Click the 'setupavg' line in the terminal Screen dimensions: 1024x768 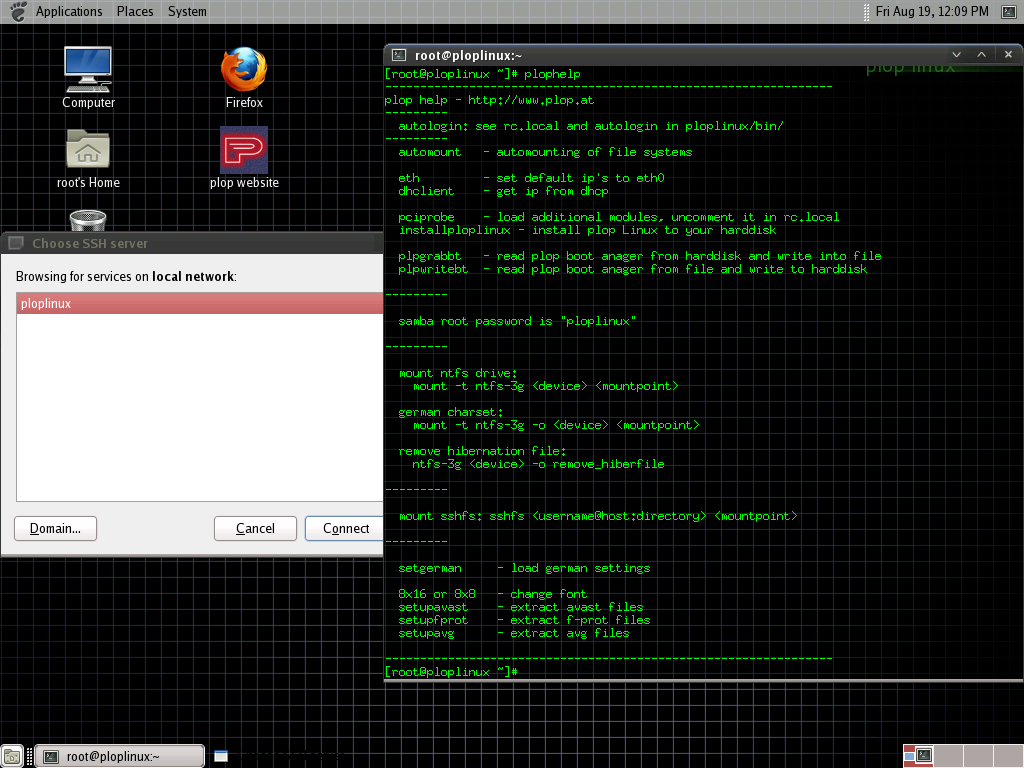tap(514, 633)
